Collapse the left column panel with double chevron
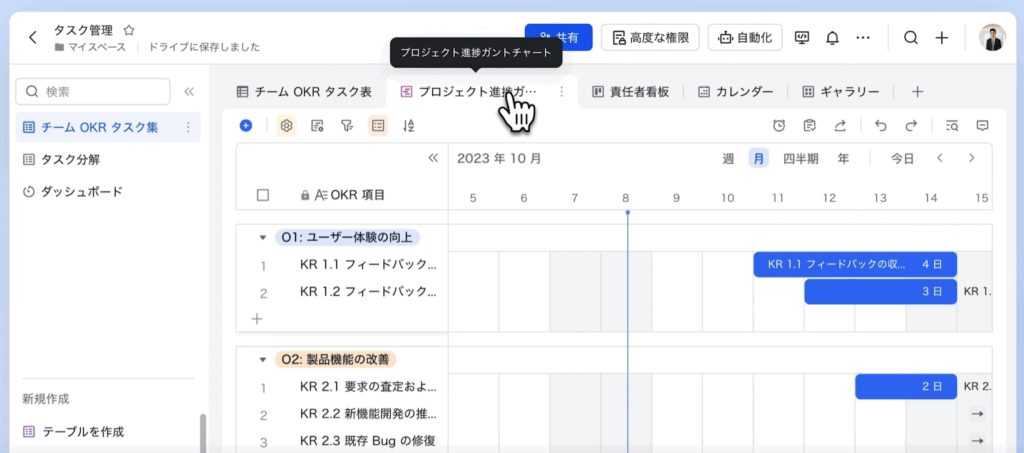Image resolution: width=1024 pixels, height=453 pixels. point(433,158)
